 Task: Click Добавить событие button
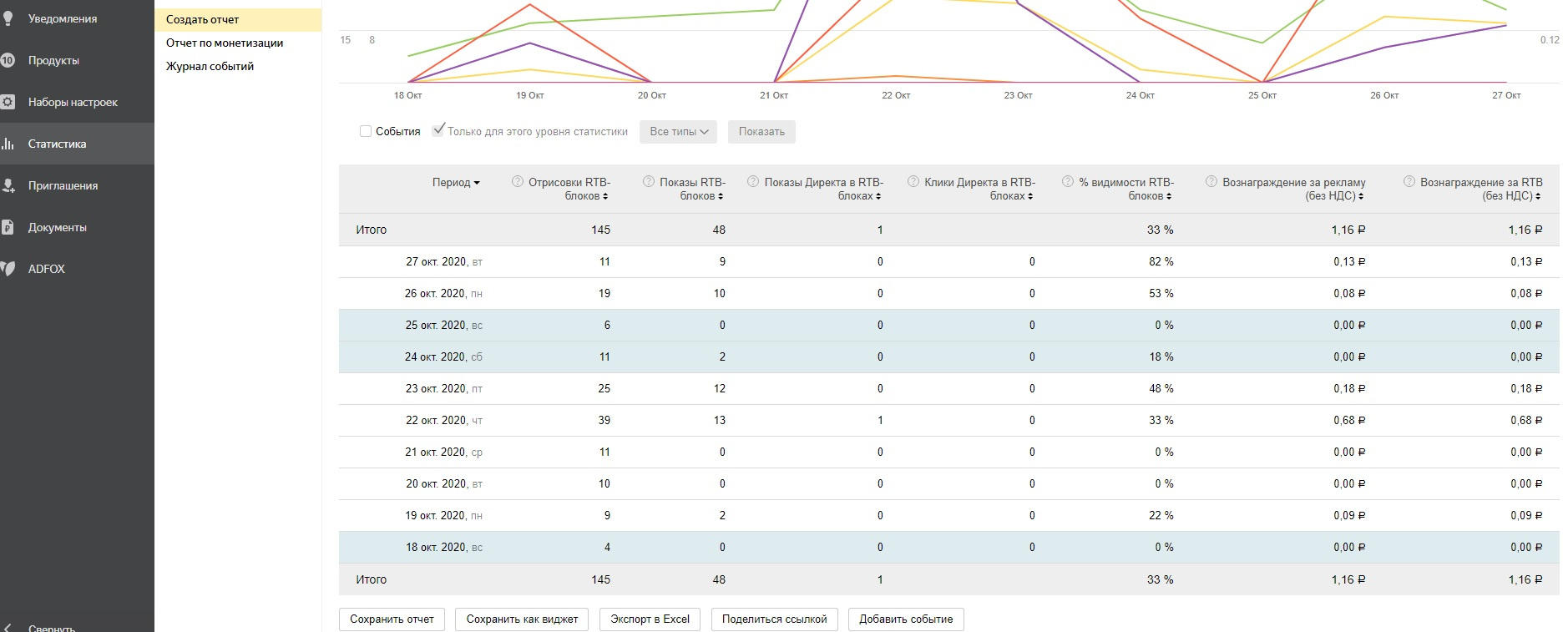[x=906, y=619]
